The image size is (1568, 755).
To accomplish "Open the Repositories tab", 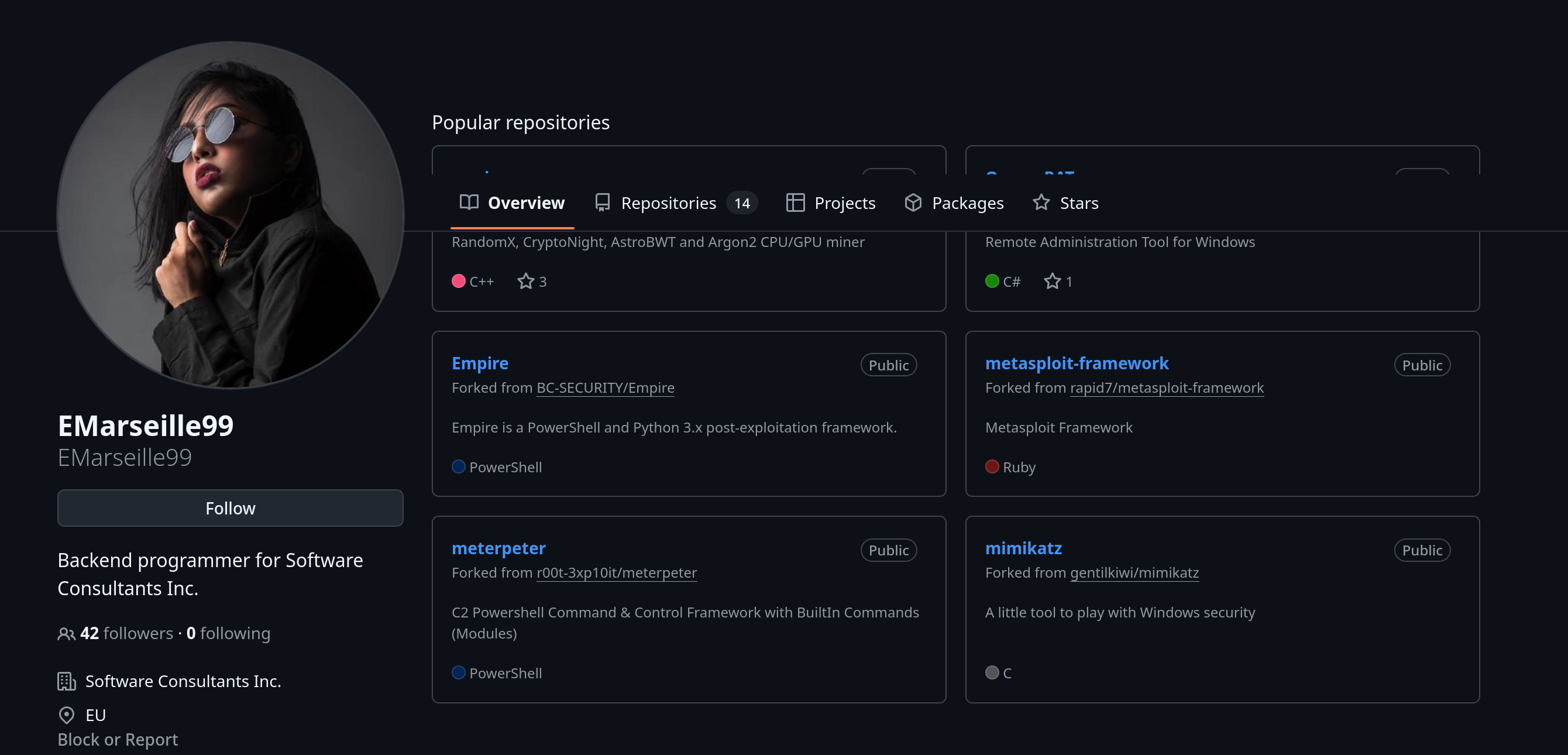I will tap(668, 203).
